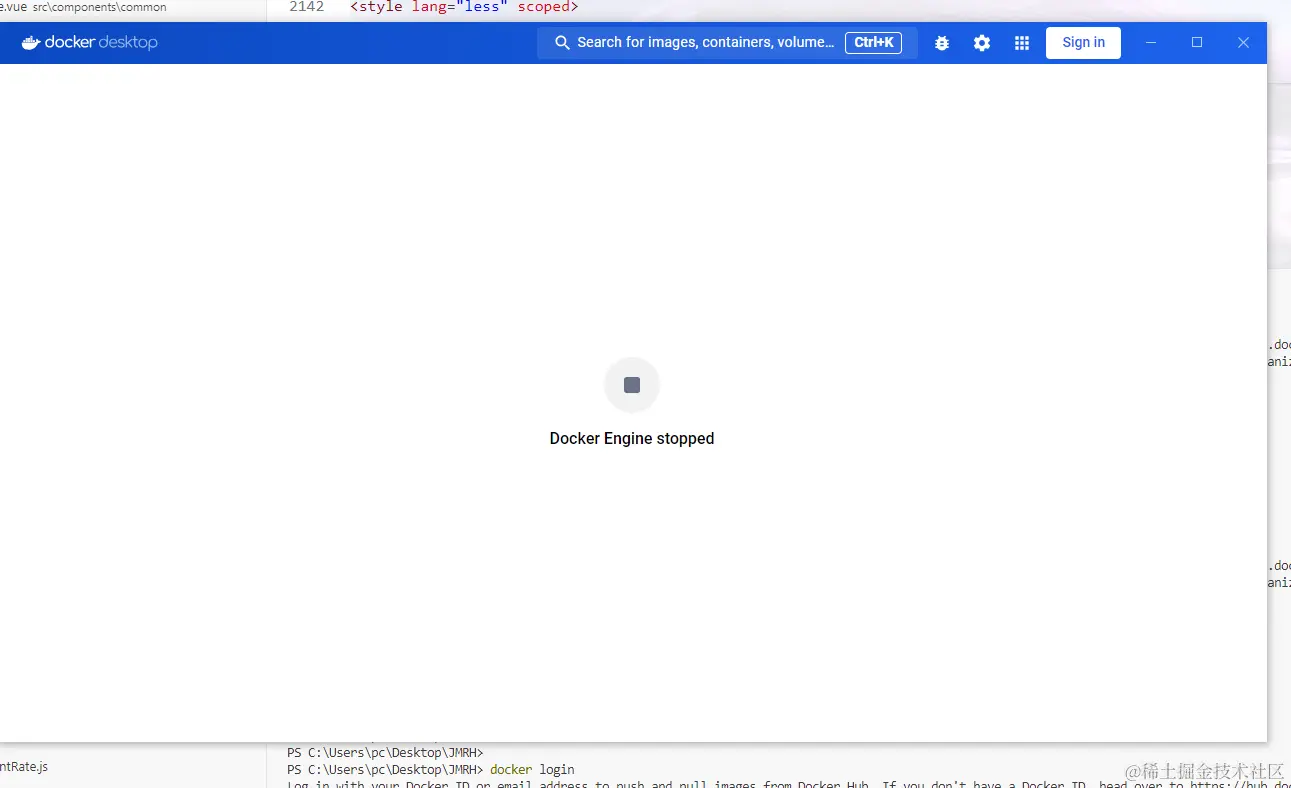Click the docker login command in terminal

(x=532, y=770)
